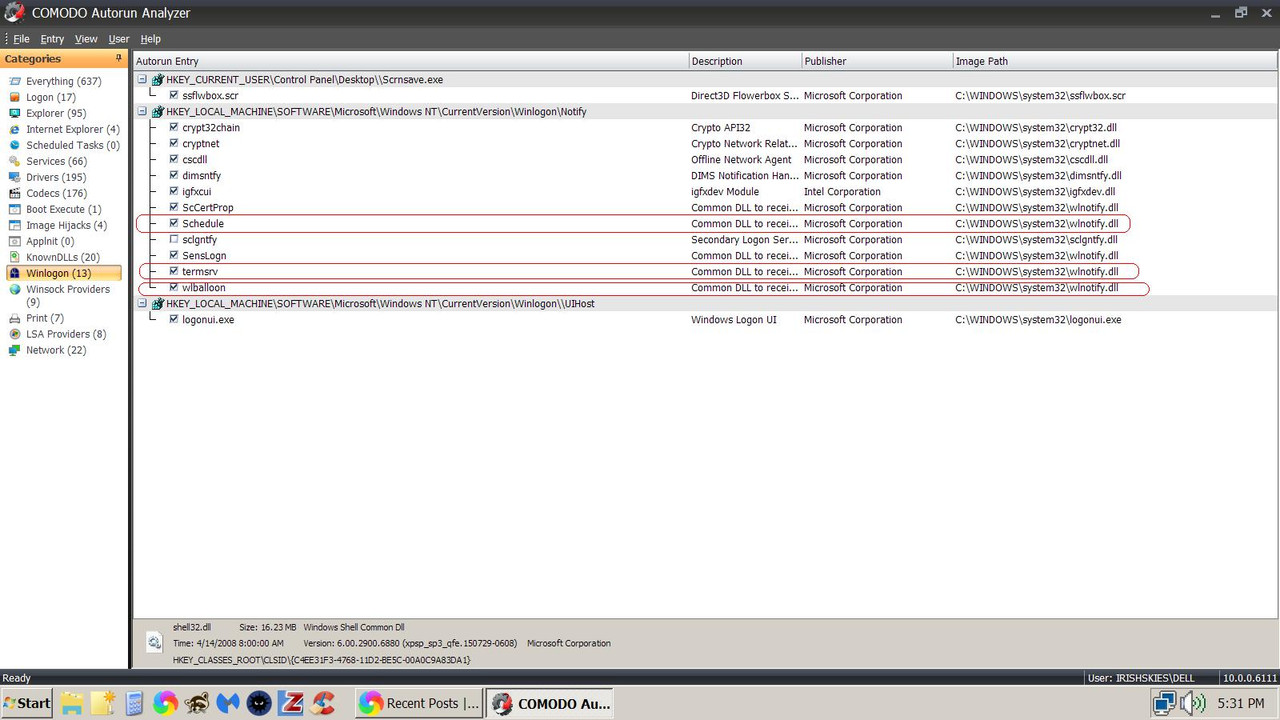This screenshot has height=720, width=1280.
Task: Open Malwarebytes icon in the taskbar
Action: 228,703
